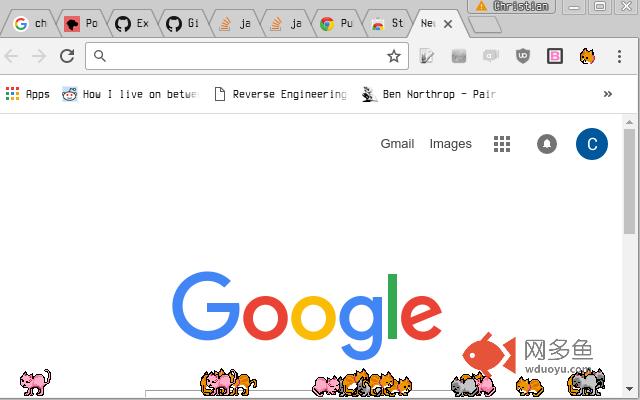Viewport: 640px width, 400px height.
Task: Focus the address bar
Action: tap(247, 56)
